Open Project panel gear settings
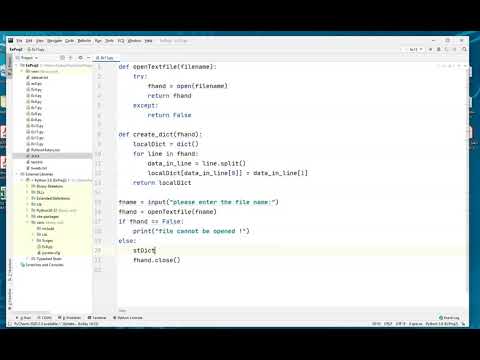 [x=80, y=58]
